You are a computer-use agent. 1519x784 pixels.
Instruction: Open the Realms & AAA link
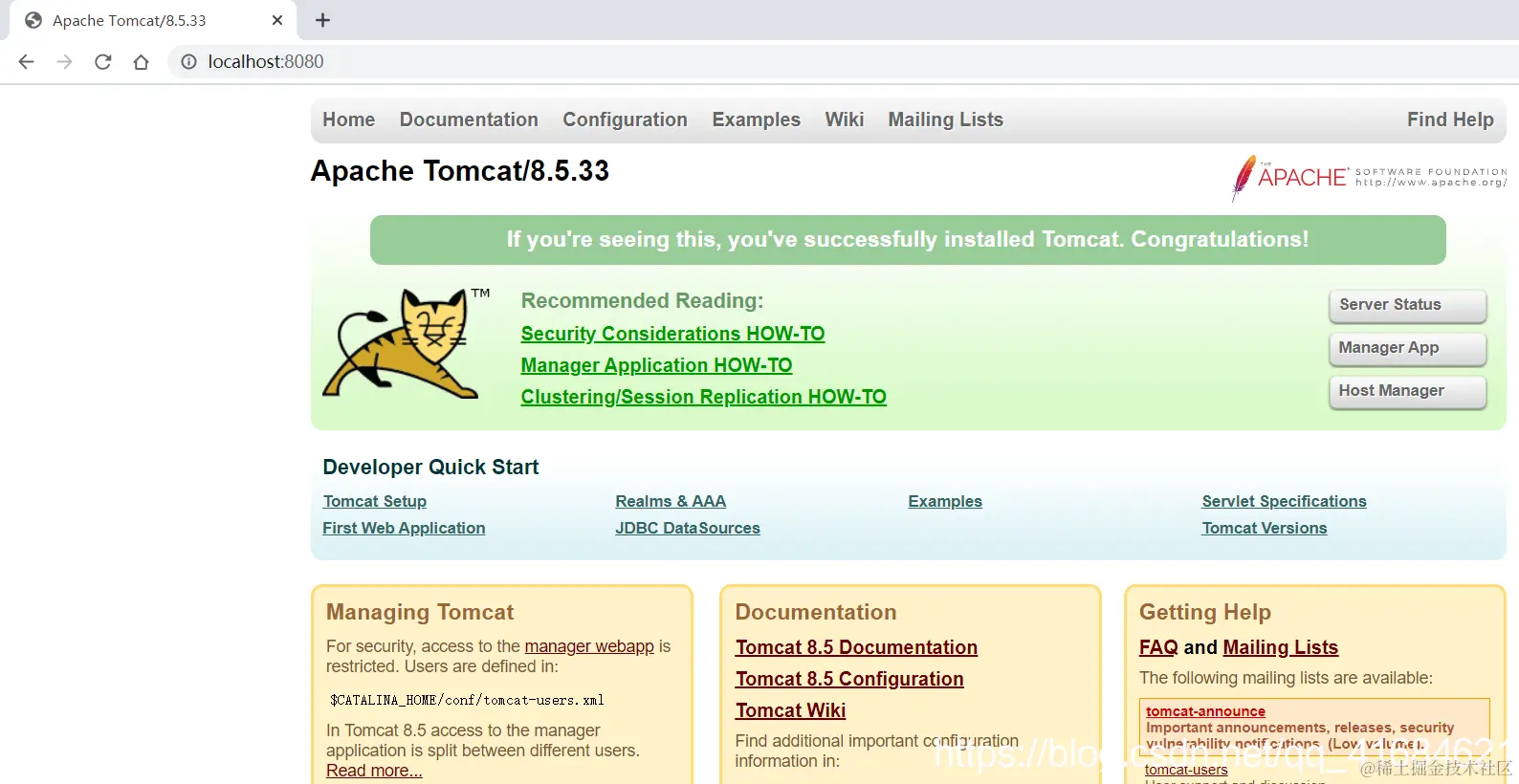671,501
